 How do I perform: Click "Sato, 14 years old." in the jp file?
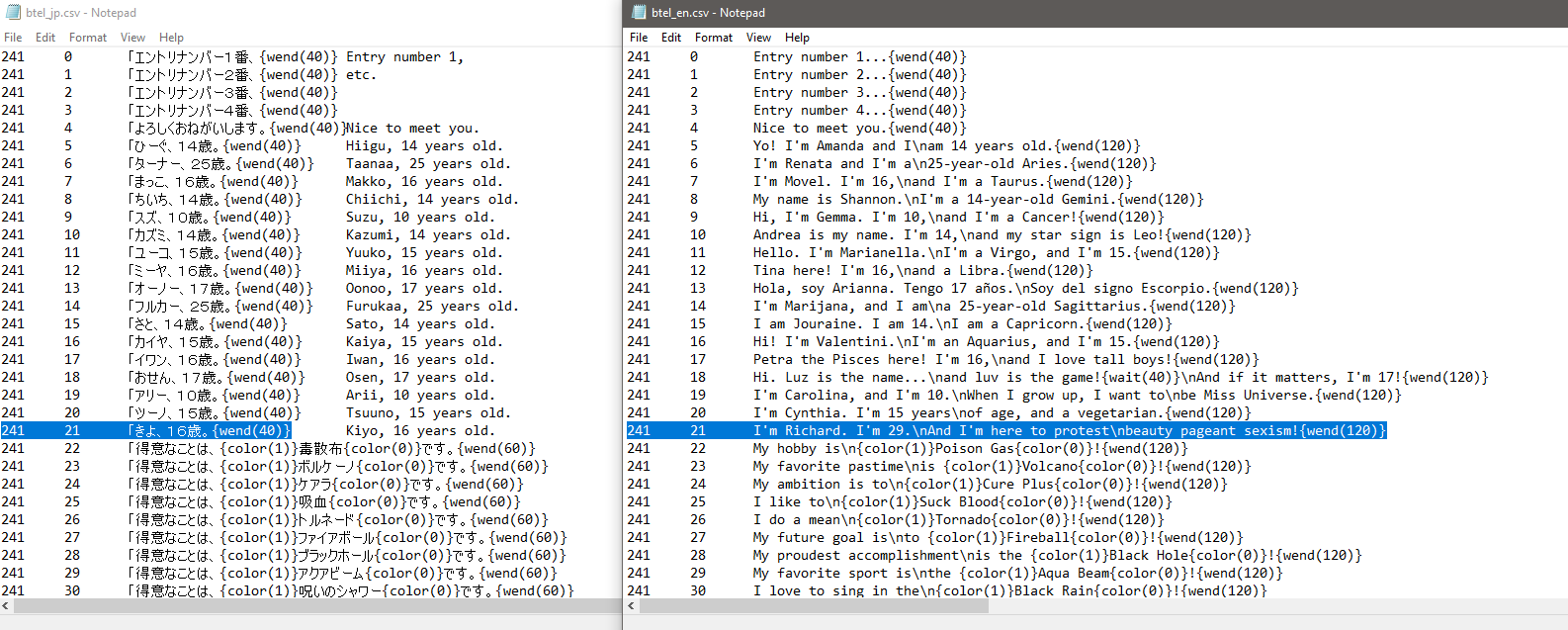420,323
